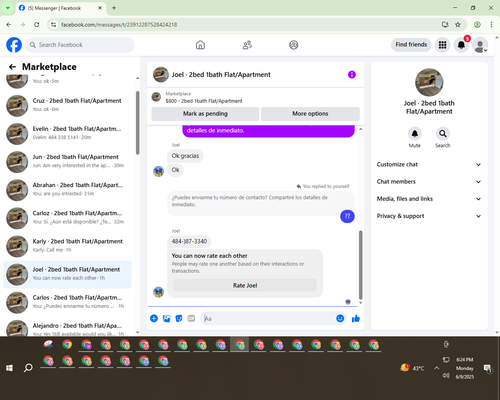Open conversation information purple icon
This screenshot has height=400, width=500.
352,75
